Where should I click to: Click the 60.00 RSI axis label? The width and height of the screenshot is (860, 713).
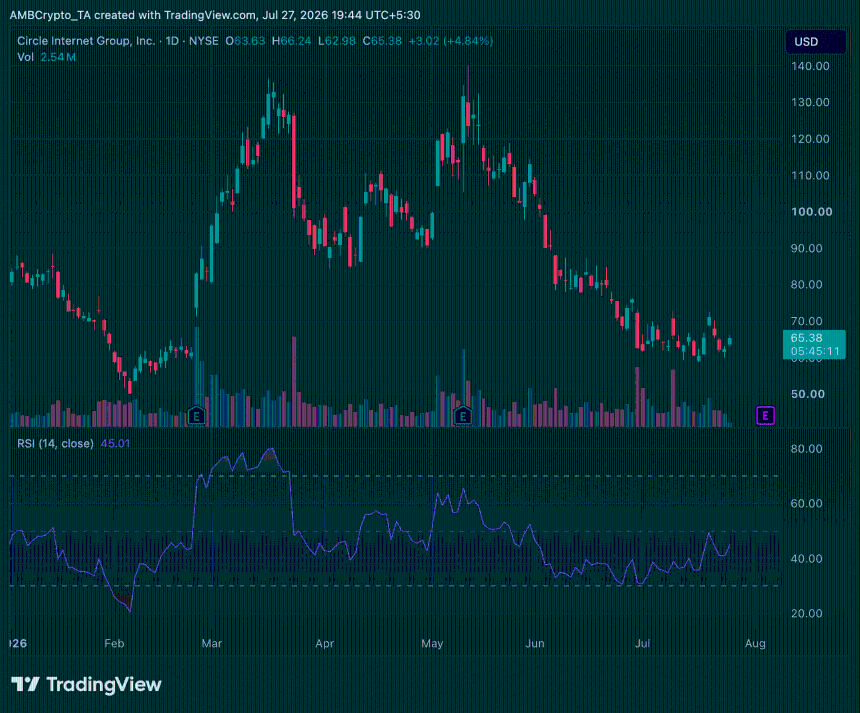(x=806, y=503)
